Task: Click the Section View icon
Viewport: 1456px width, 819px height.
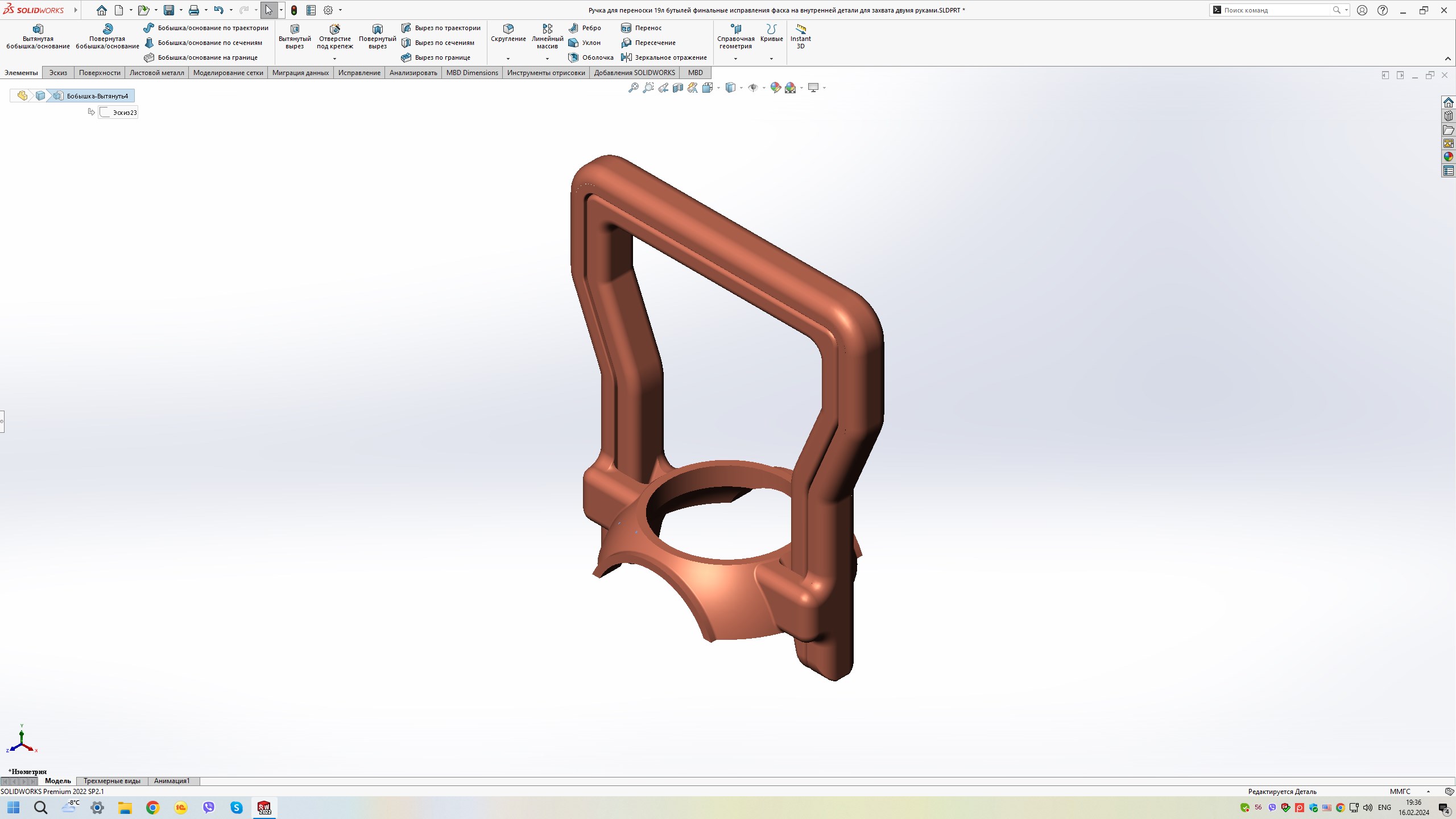Action: [678, 88]
